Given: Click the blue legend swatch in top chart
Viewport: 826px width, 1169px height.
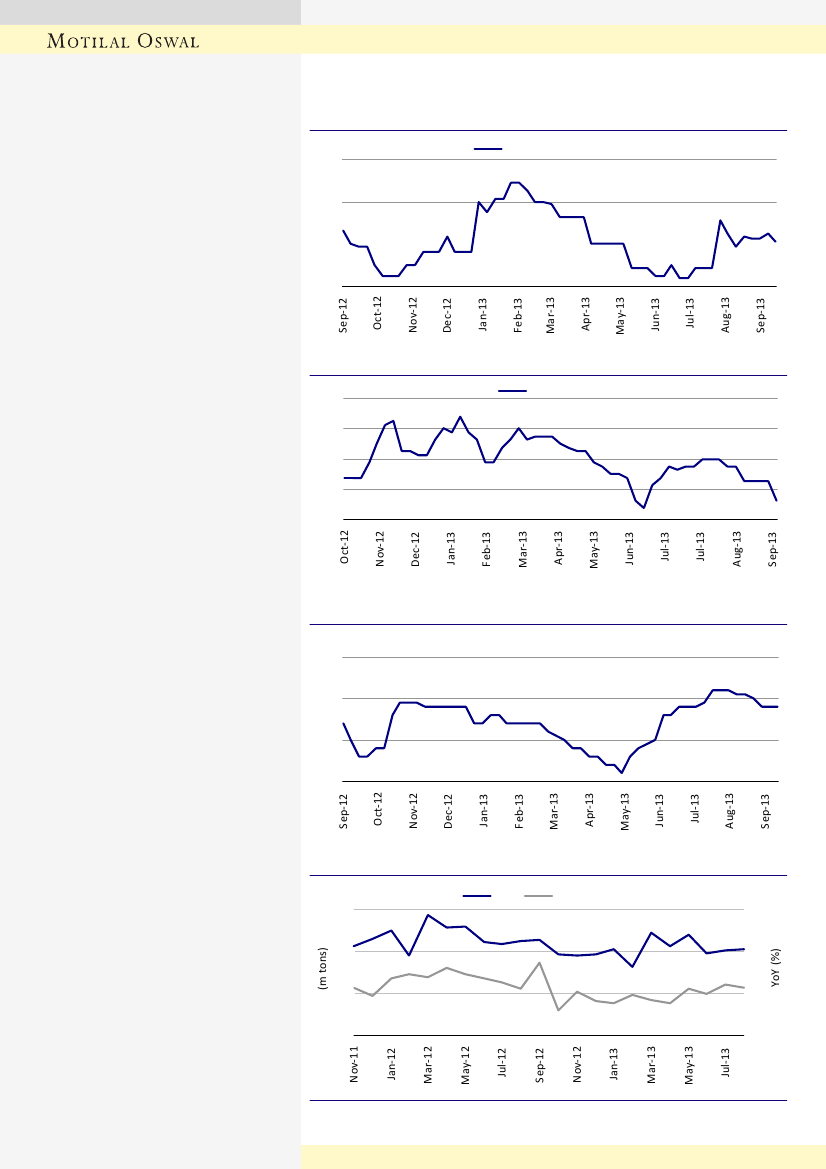Looking at the screenshot, I should tap(487, 148).
